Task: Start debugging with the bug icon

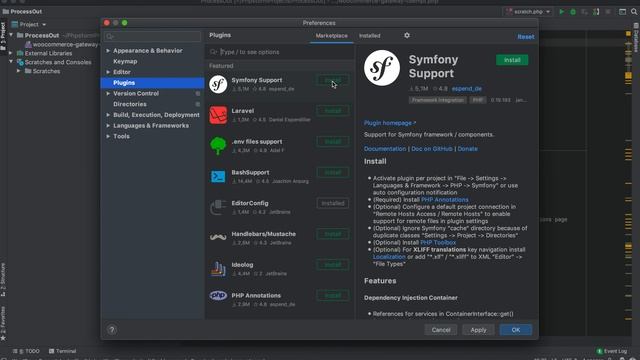Action: 573,12
